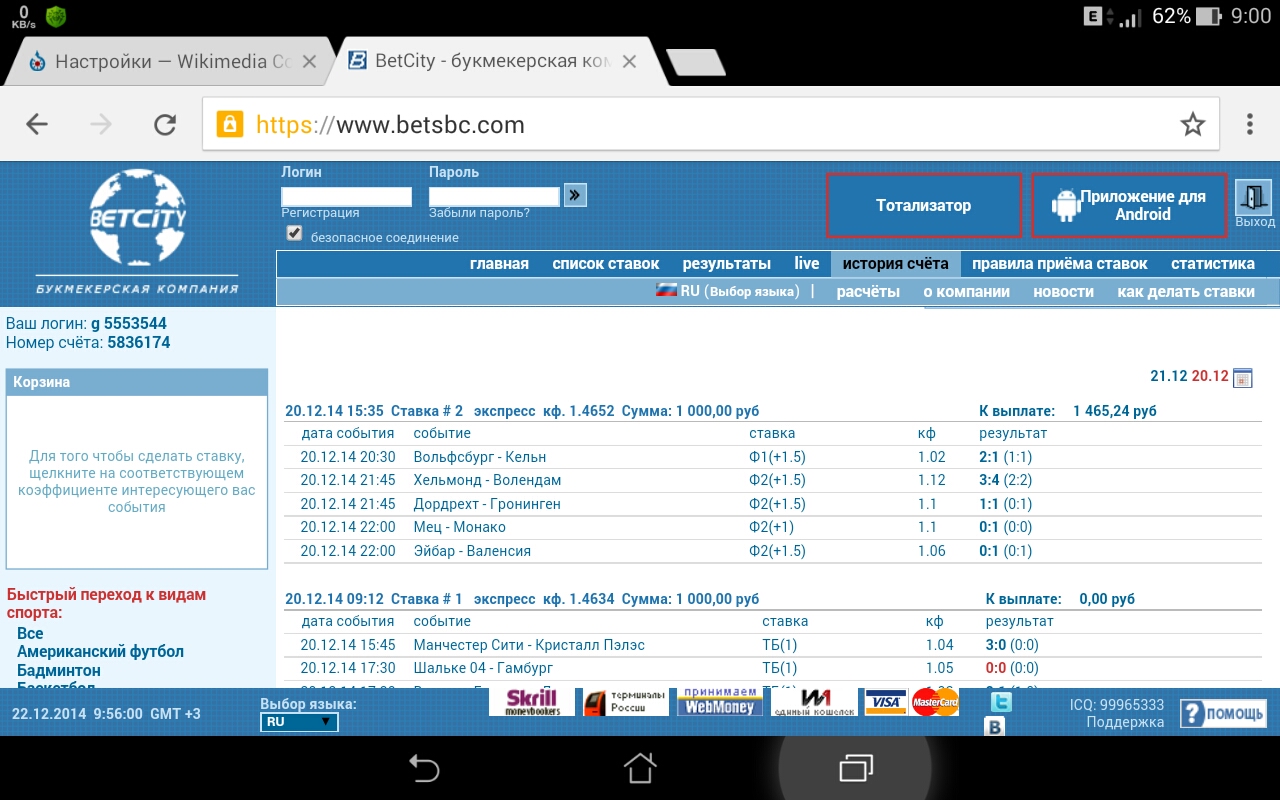Reload the page with refresh icon

pyautogui.click(x=165, y=124)
